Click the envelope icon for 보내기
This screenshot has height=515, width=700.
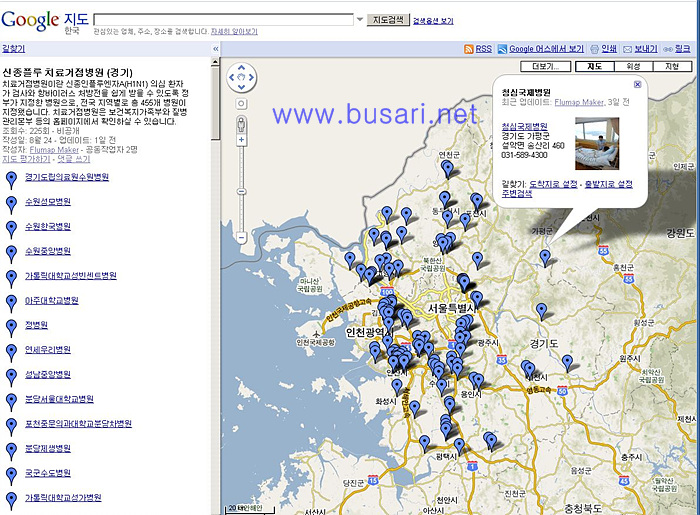[x=628, y=49]
